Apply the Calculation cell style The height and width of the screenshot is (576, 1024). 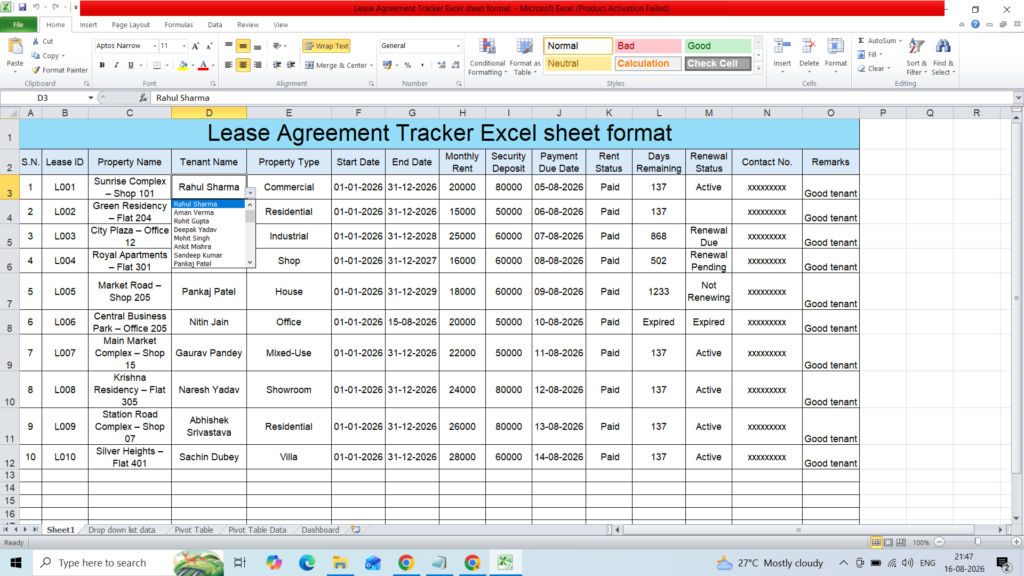(x=648, y=63)
